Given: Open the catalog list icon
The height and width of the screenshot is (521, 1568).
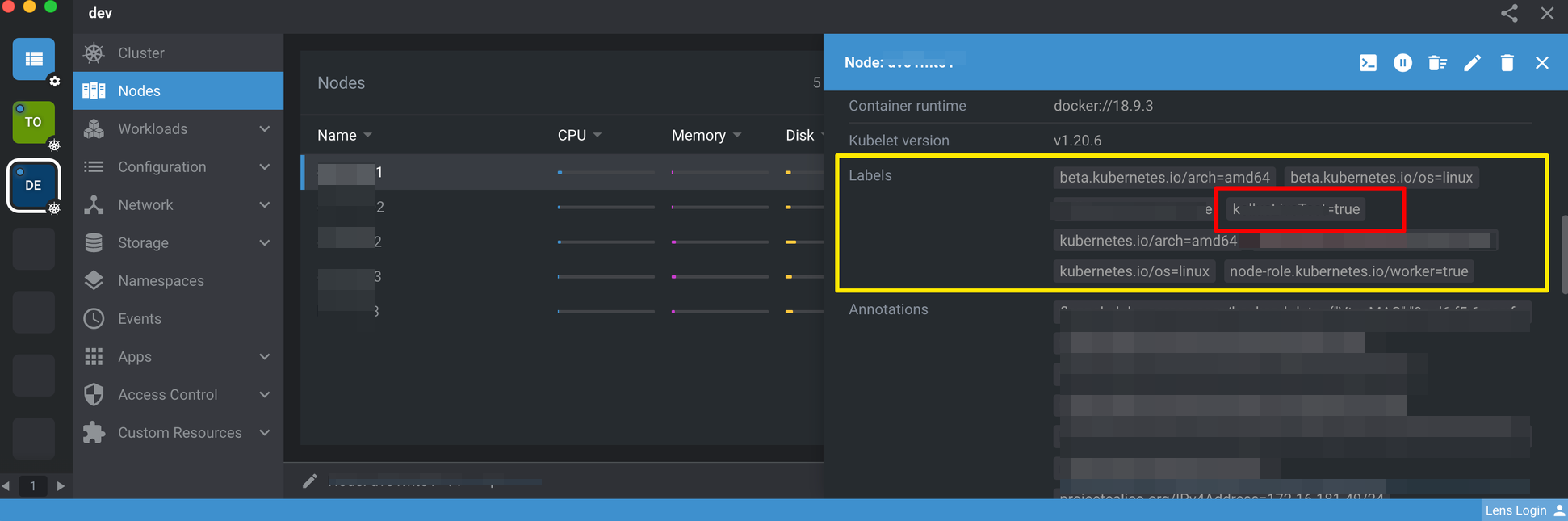Looking at the screenshot, I should pos(34,59).
